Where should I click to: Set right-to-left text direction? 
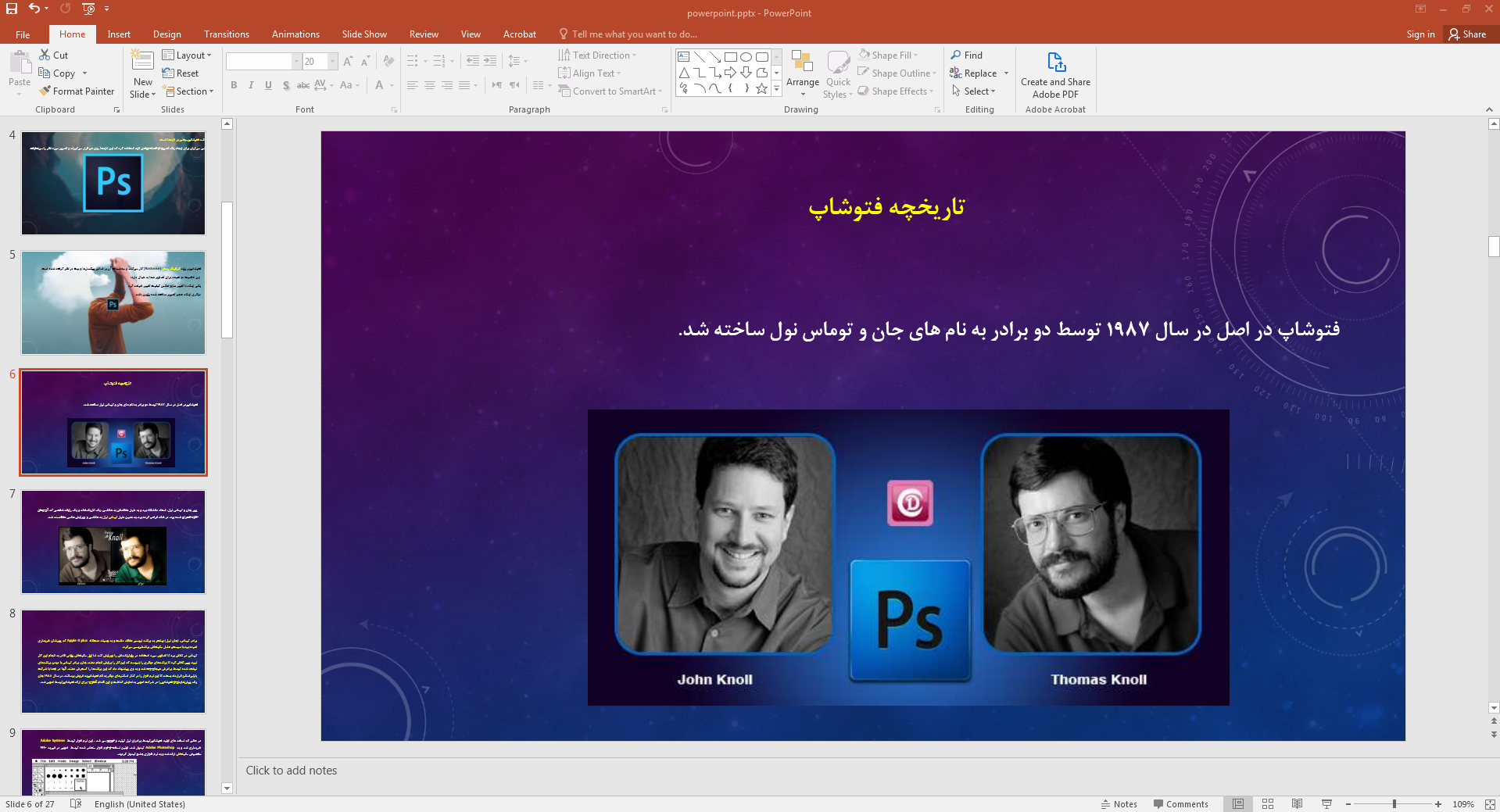[514, 85]
